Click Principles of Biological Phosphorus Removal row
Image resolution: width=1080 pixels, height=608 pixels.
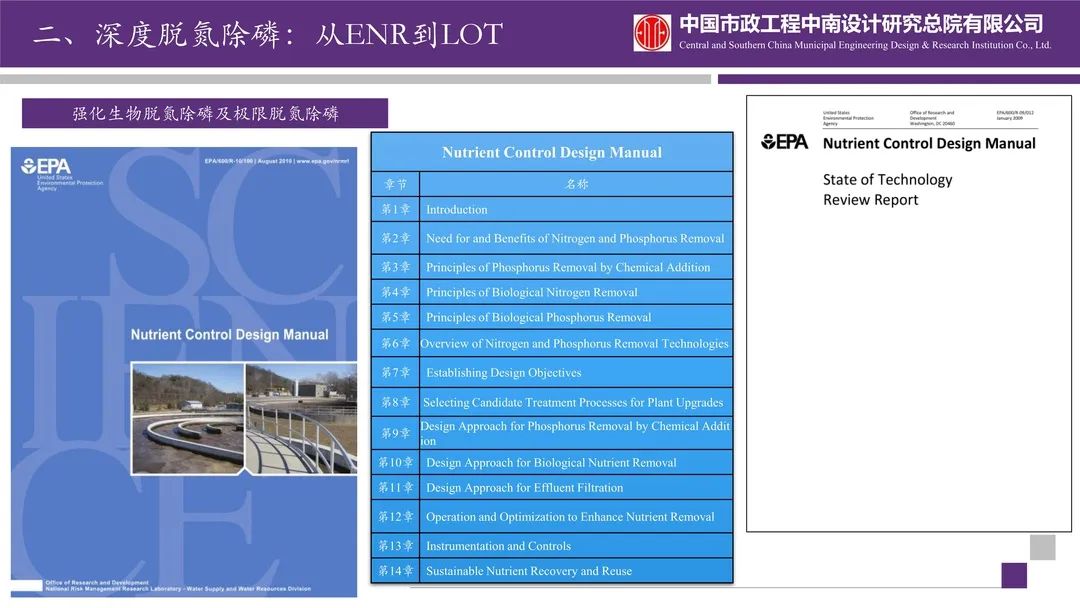tap(552, 317)
